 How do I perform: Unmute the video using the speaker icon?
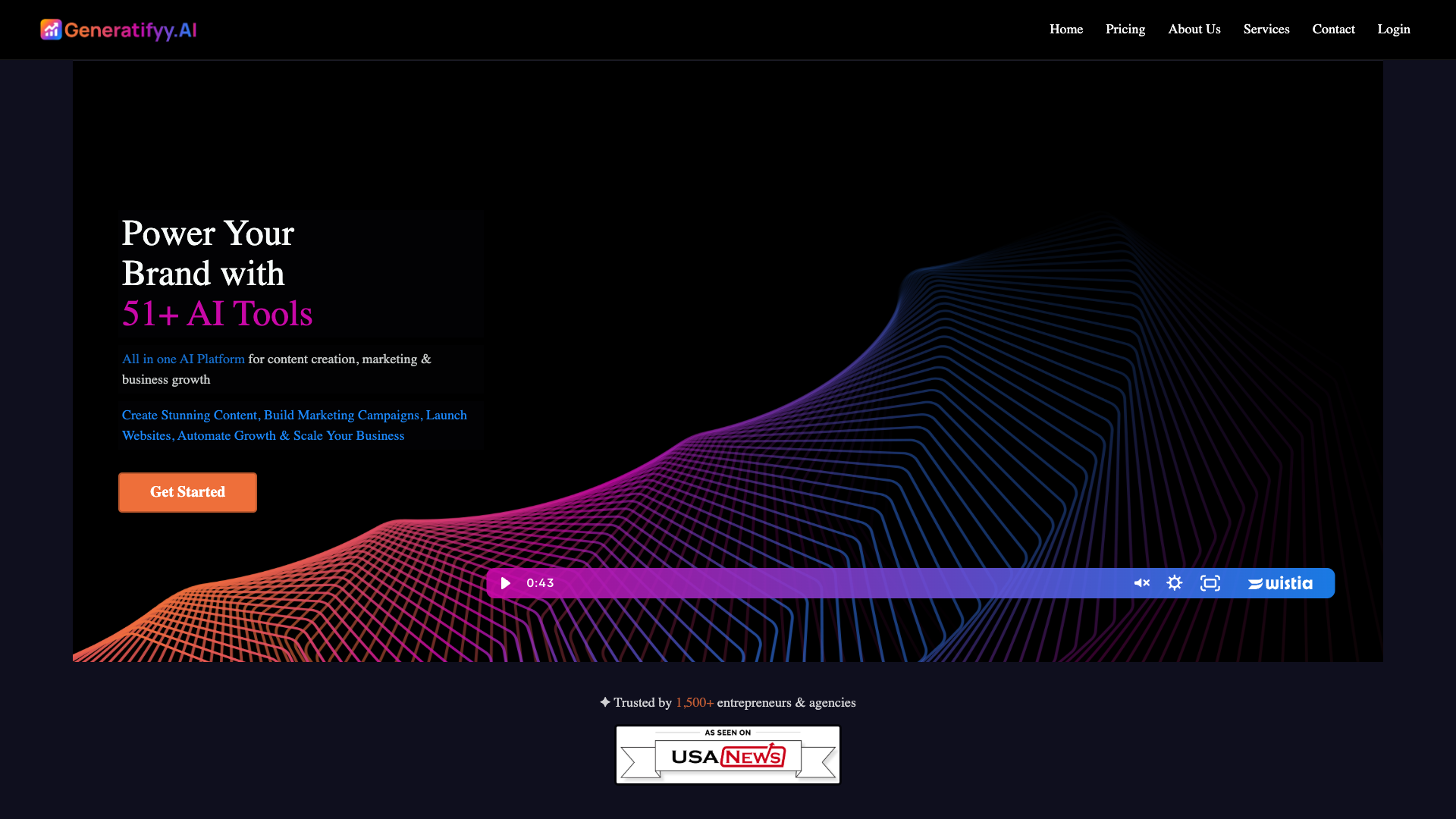tap(1141, 583)
